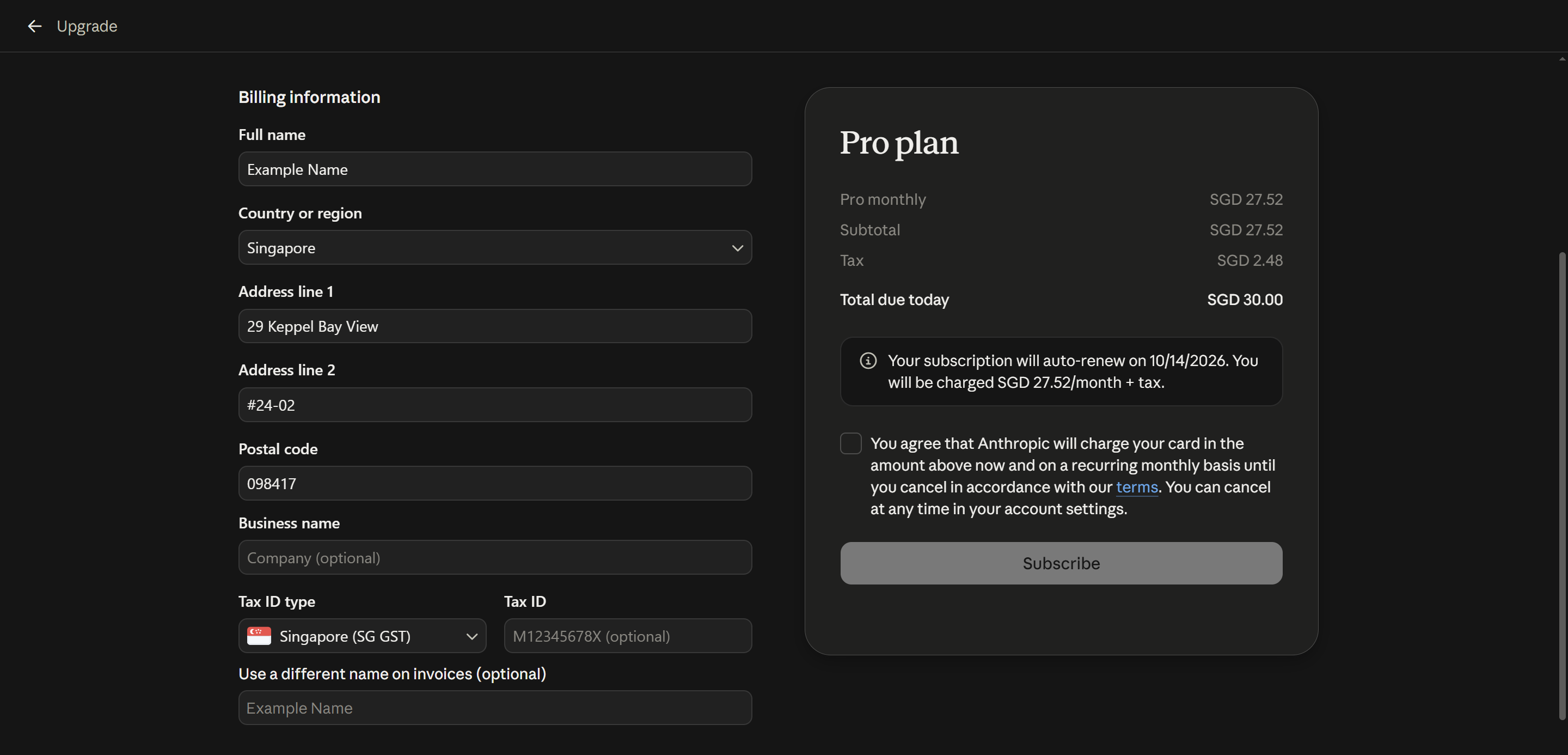Click the auto-renew notice text
1568x755 pixels.
coord(1073,372)
